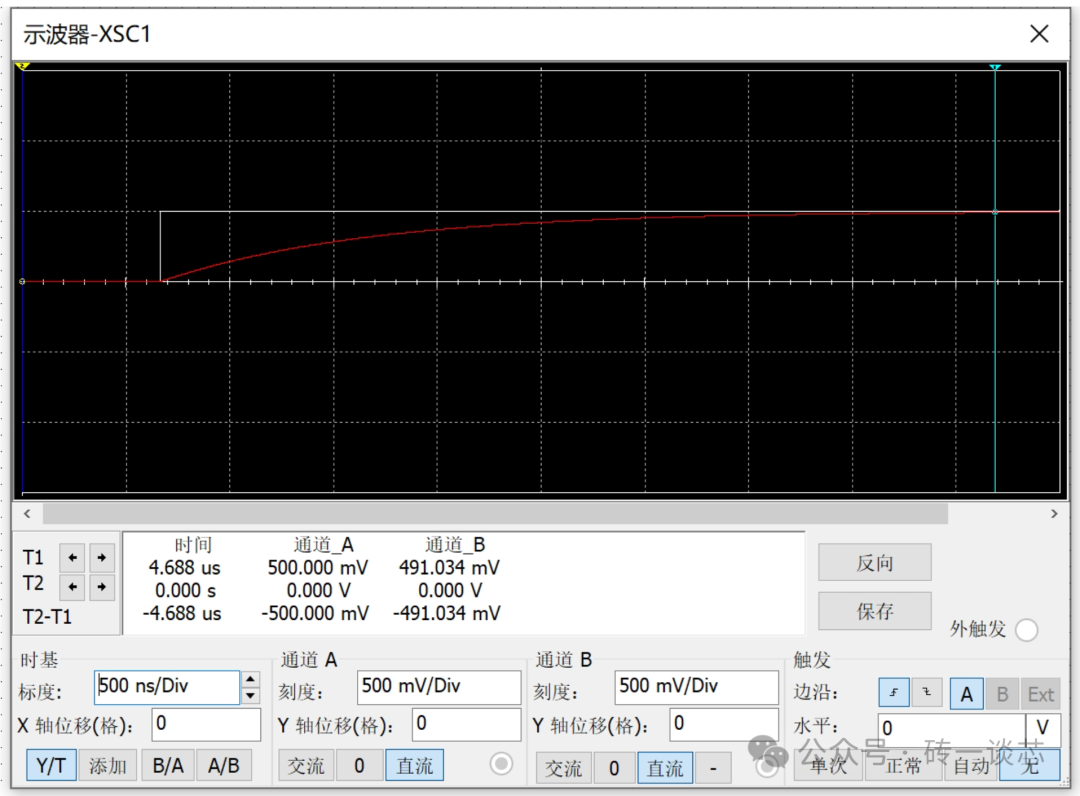Set Channel A coupling to 0 (ground)
This screenshot has height=796, width=1080.
(x=359, y=766)
